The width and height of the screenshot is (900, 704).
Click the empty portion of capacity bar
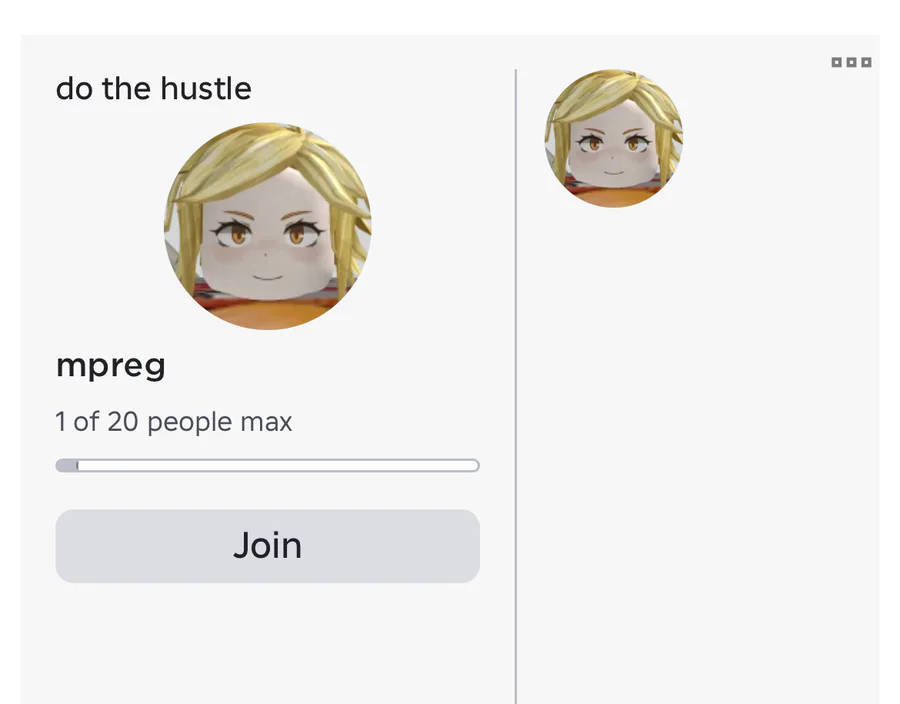(278, 465)
